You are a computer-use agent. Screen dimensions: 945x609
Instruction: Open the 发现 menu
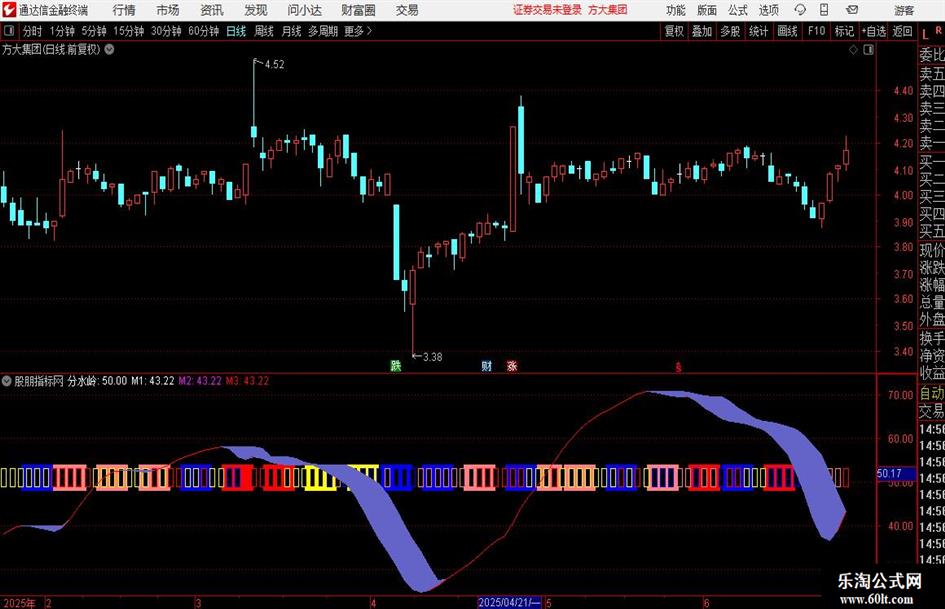point(256,10)
